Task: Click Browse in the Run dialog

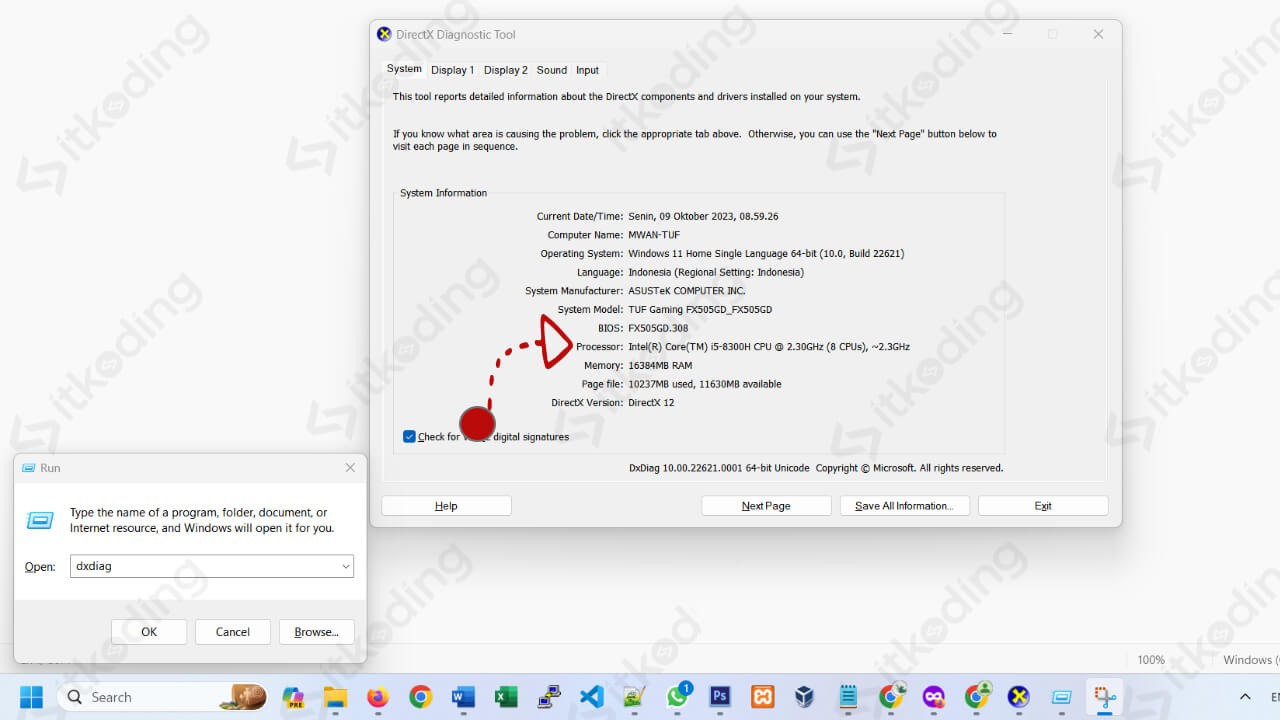Action: pyautogui.click(x=317, y=632)
